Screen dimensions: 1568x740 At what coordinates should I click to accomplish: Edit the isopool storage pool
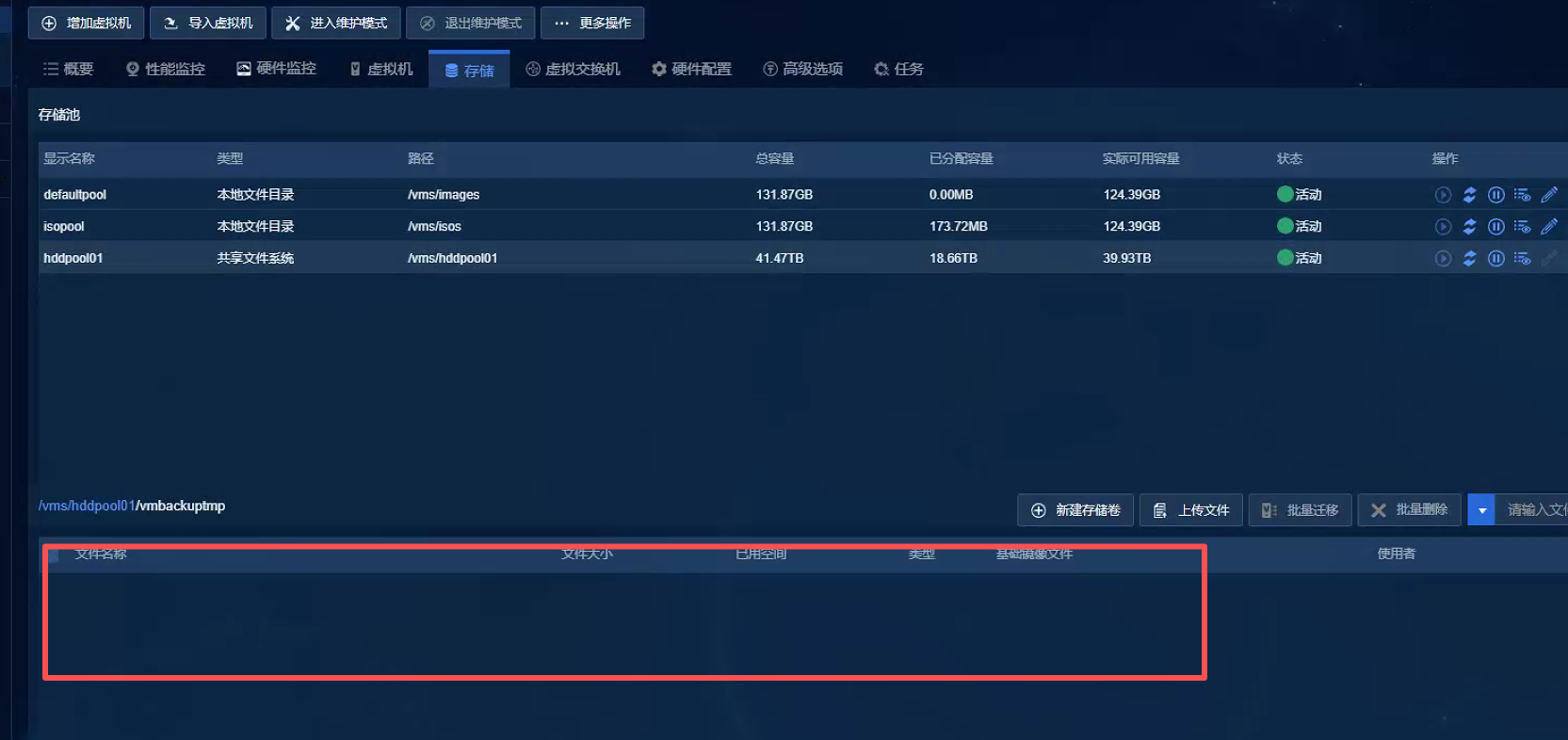coord(1548,227)
